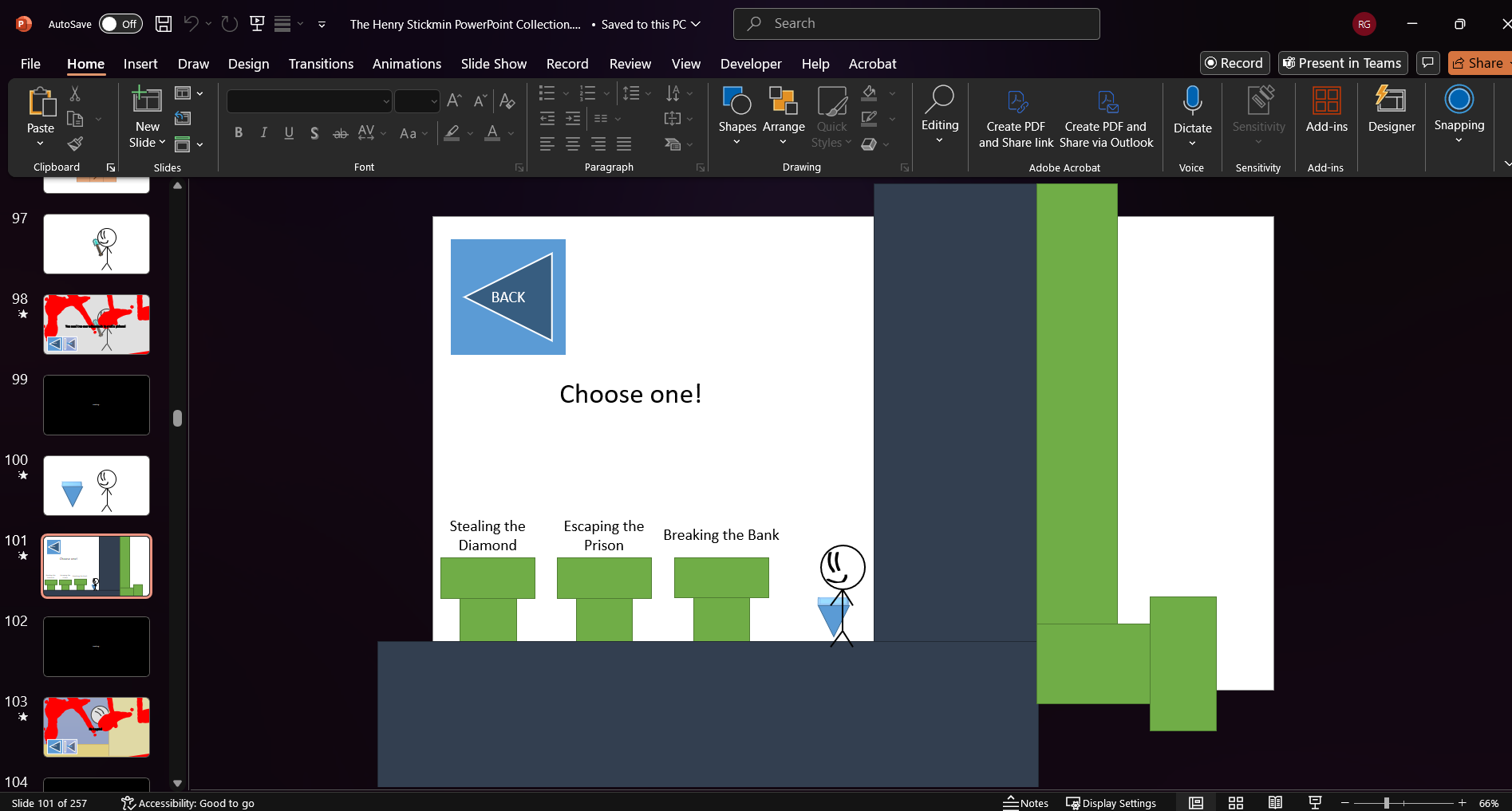Screen dimensions: 1512x811
Task: Adjust the zoom slider handle
Action: pos(1387,803)
